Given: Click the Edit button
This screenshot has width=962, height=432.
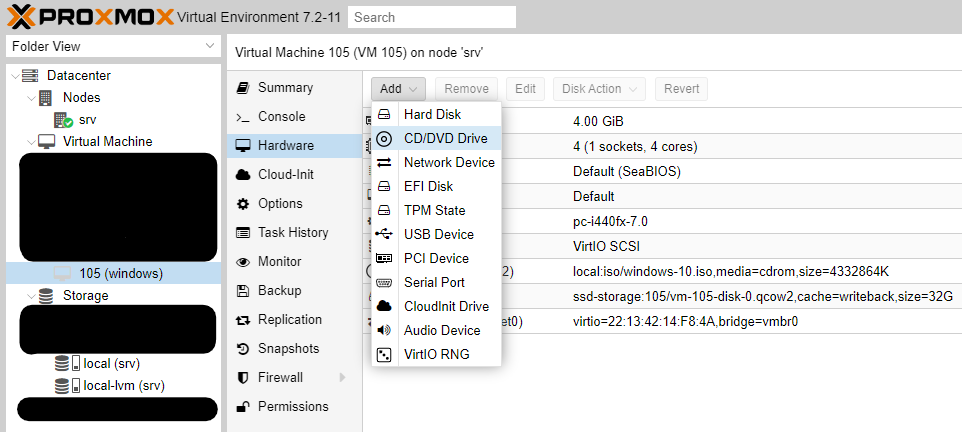Looking at the screenshot, I should coord(525,89).
